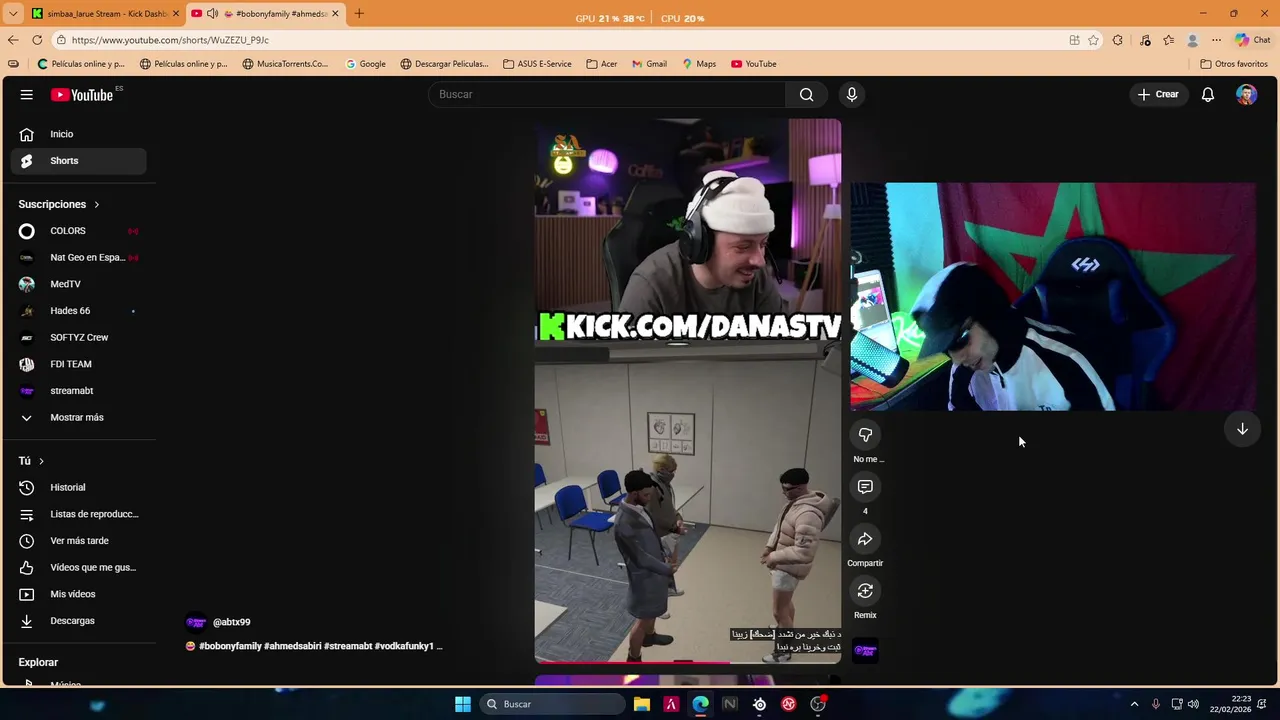Remix this short
This screenshot has height=720, width=1280.
click(865, 591)
